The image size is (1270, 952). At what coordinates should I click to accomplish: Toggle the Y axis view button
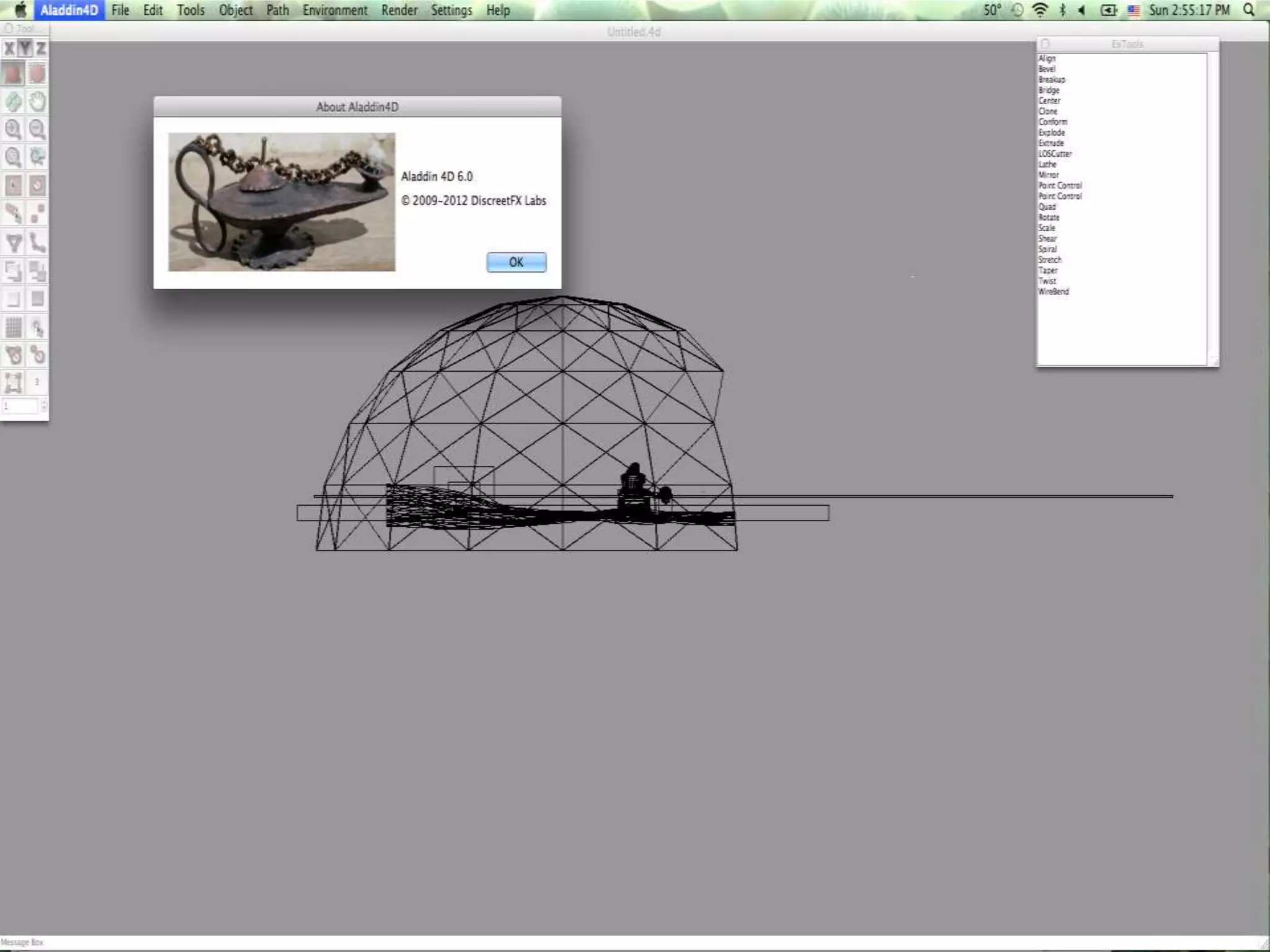(25, 48)
